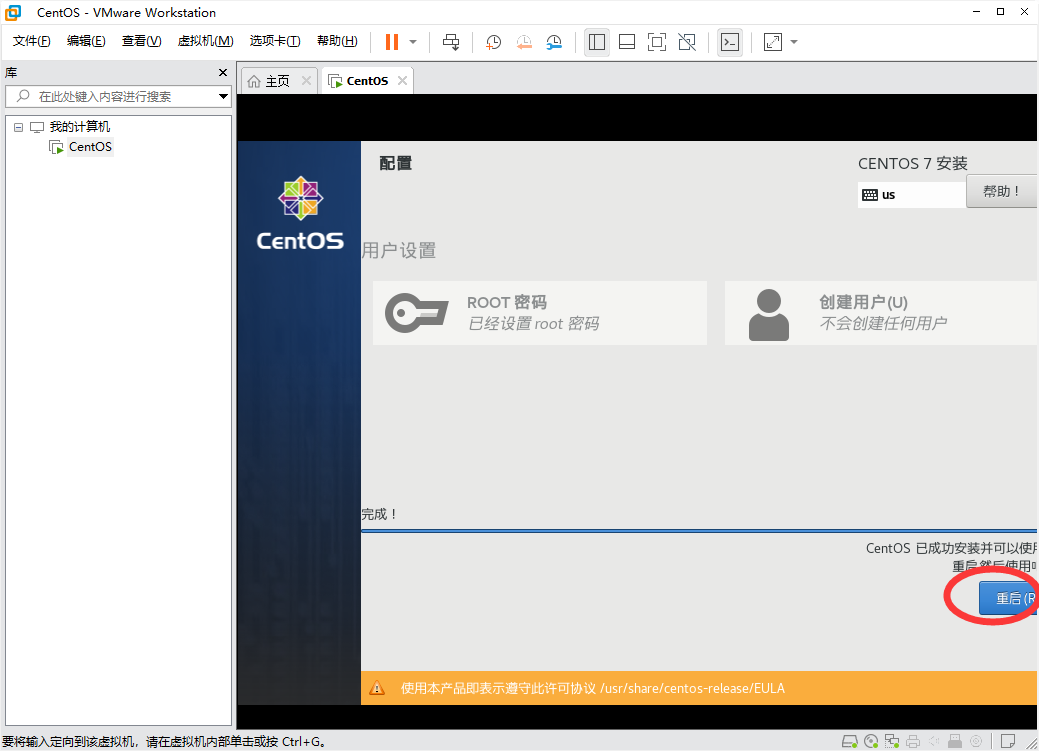The width and height of the screenshot is (1039, 751).
Task: Close the 库 library panel
Action: click(x=223, y=72)
